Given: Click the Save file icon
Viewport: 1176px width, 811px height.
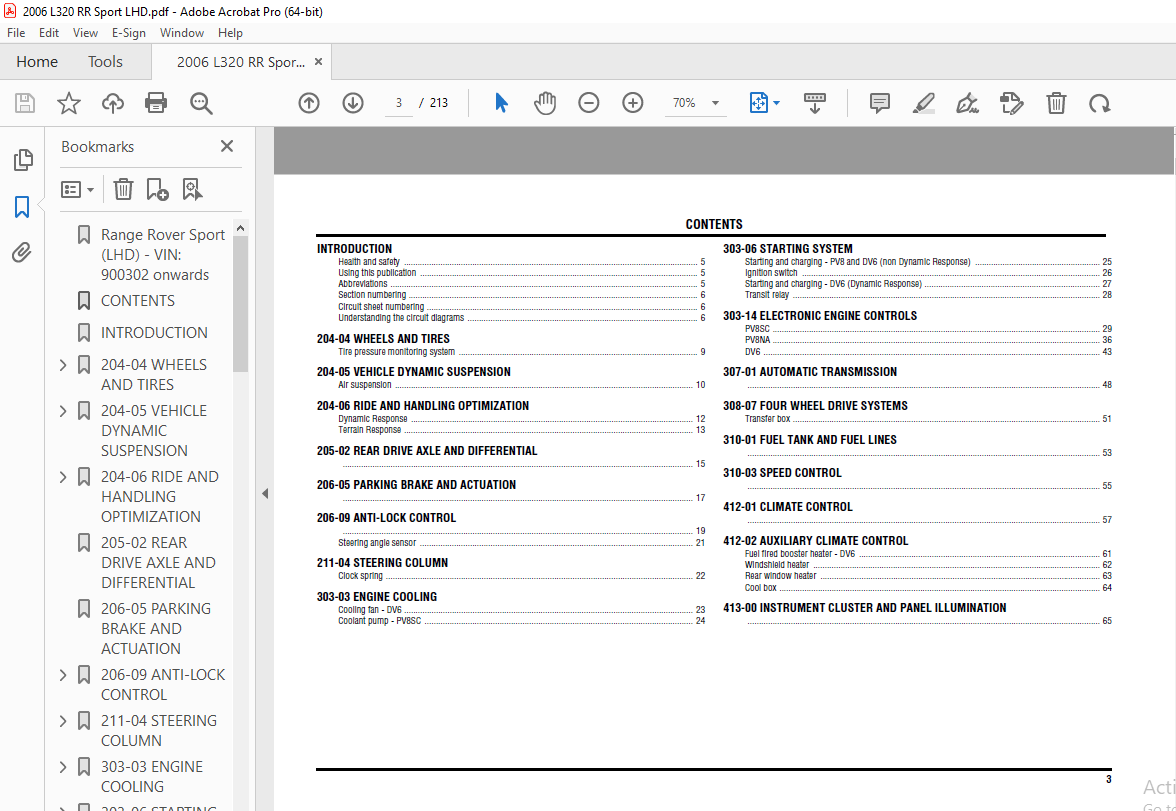Looking at the screenshot, I should point(25,103).
